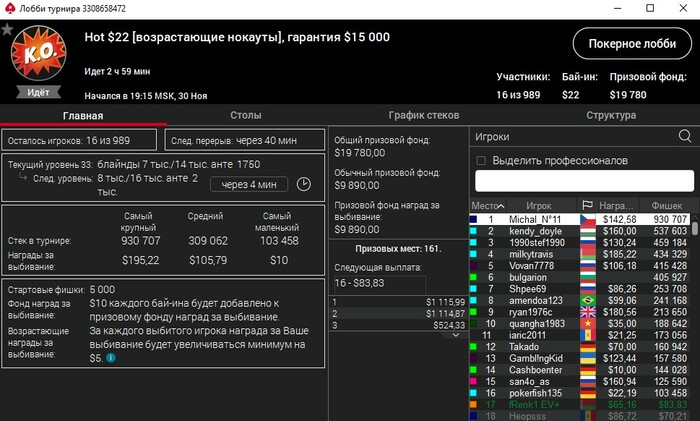
Task: Click Czech flag of Michal_N°11
Action: (588, 219)
